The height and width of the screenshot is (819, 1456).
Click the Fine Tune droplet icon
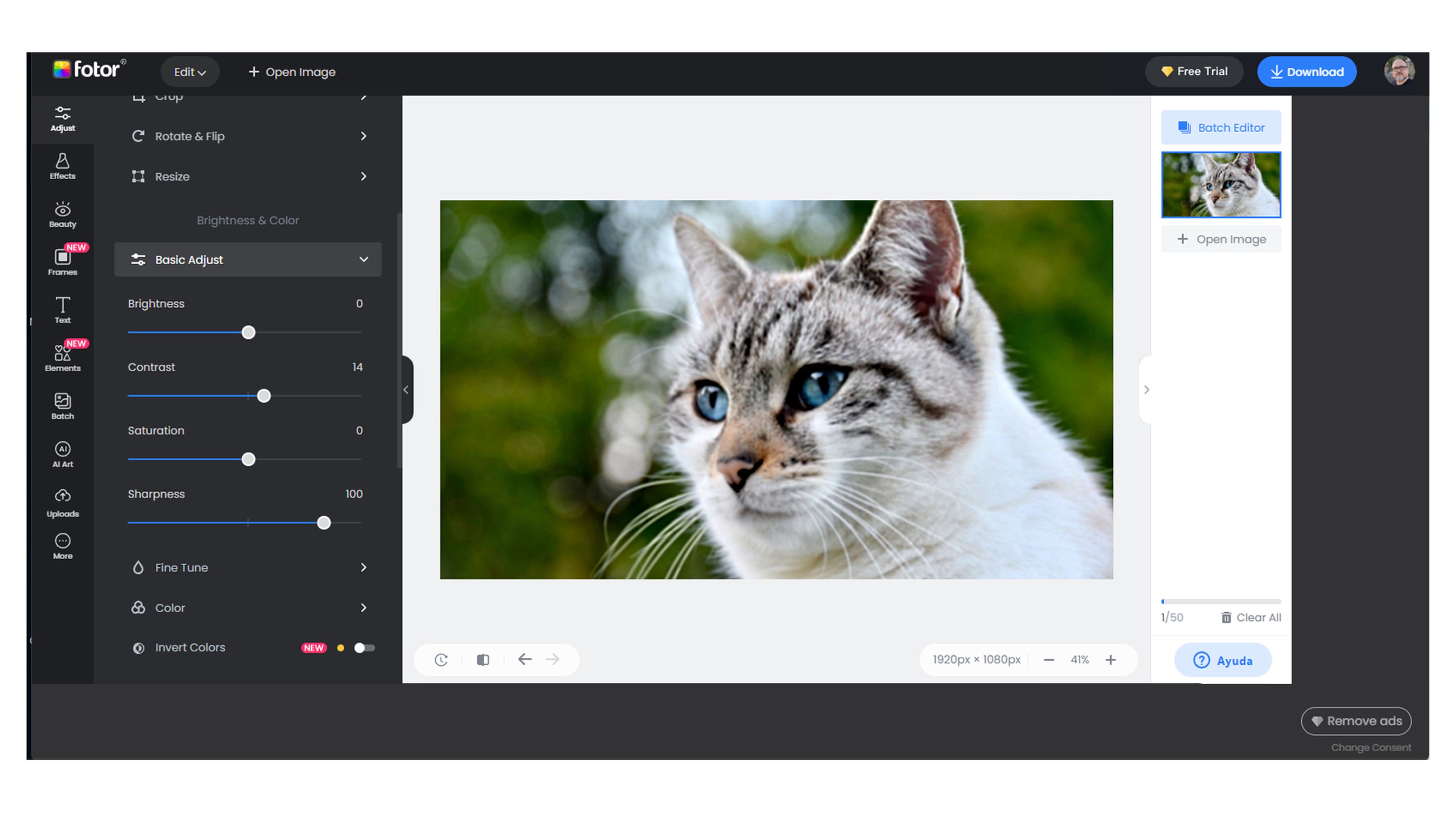point(138,568)
